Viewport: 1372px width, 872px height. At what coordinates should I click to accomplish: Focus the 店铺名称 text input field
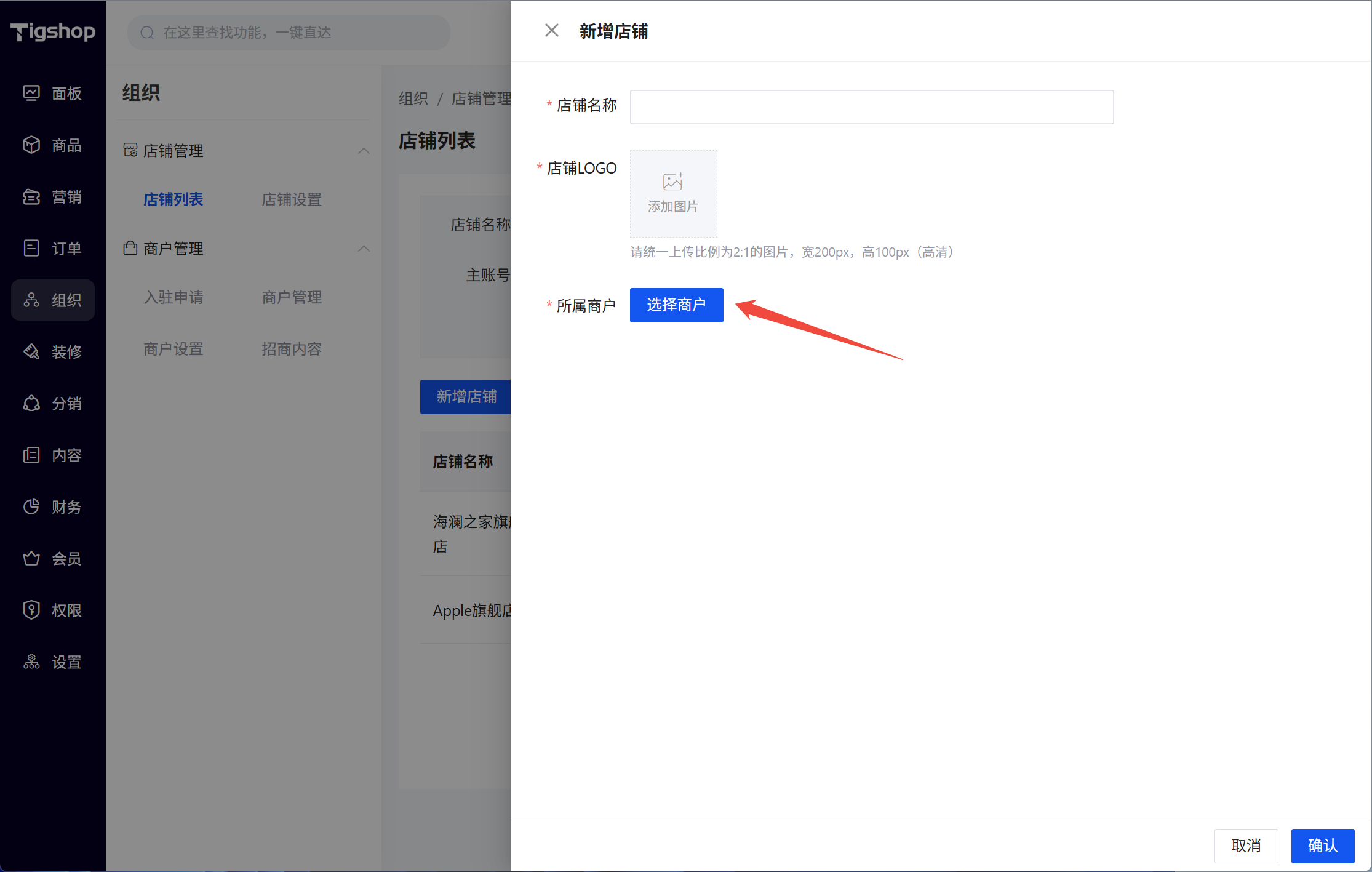(x=871, y=107)
